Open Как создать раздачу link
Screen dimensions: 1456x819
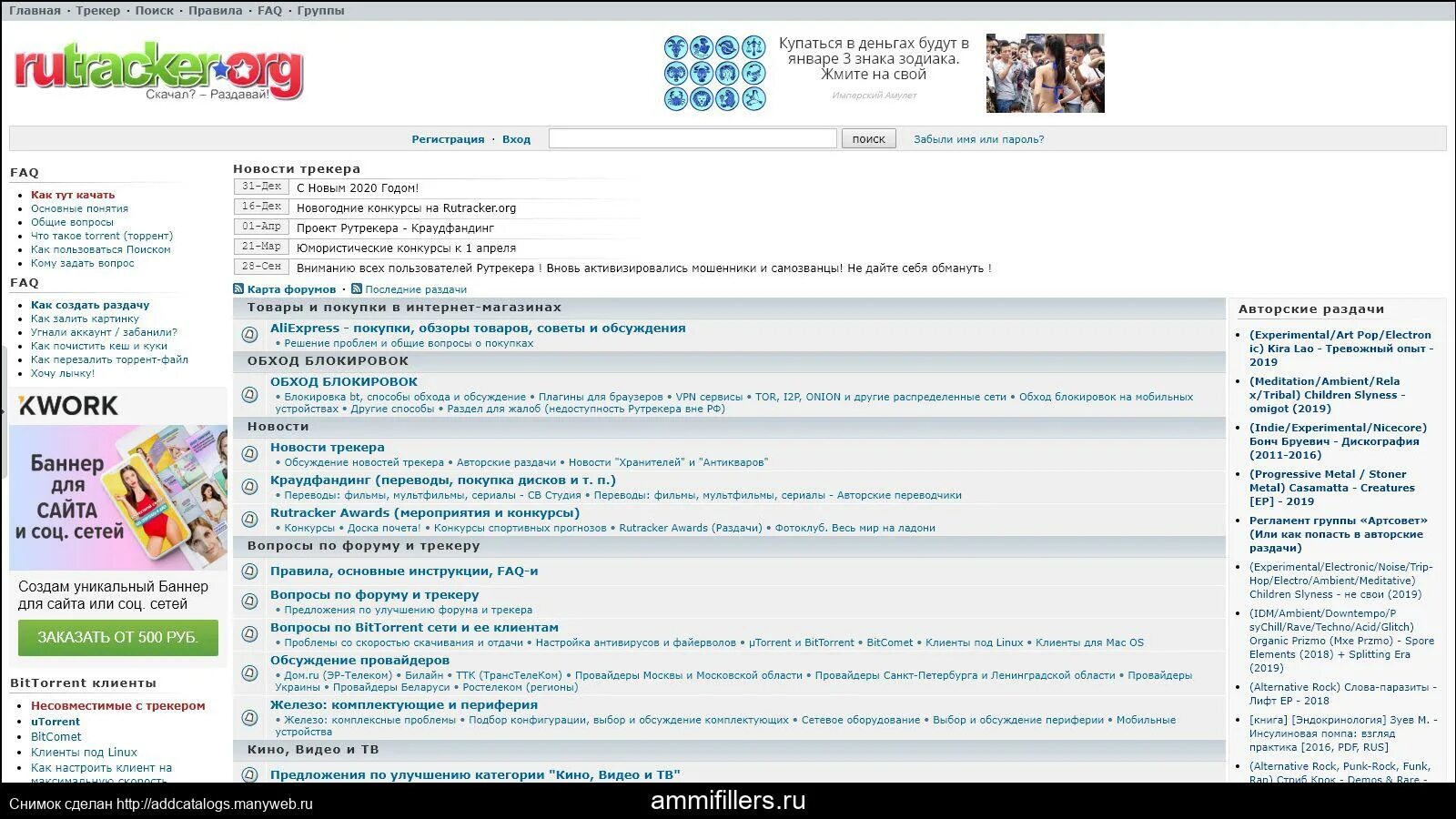[90, 305]
